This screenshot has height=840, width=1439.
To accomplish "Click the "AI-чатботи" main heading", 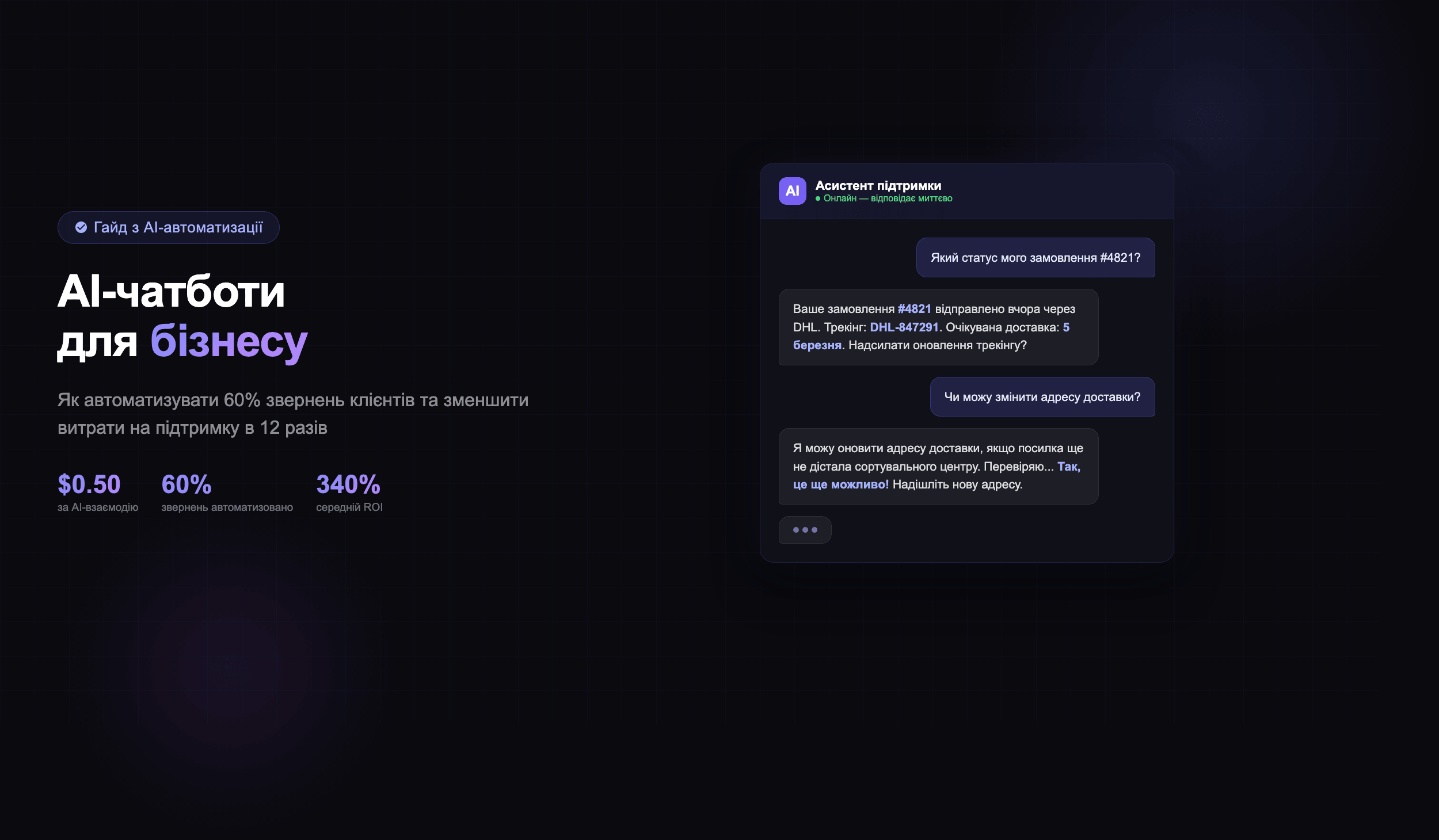I will pos(171,292).
